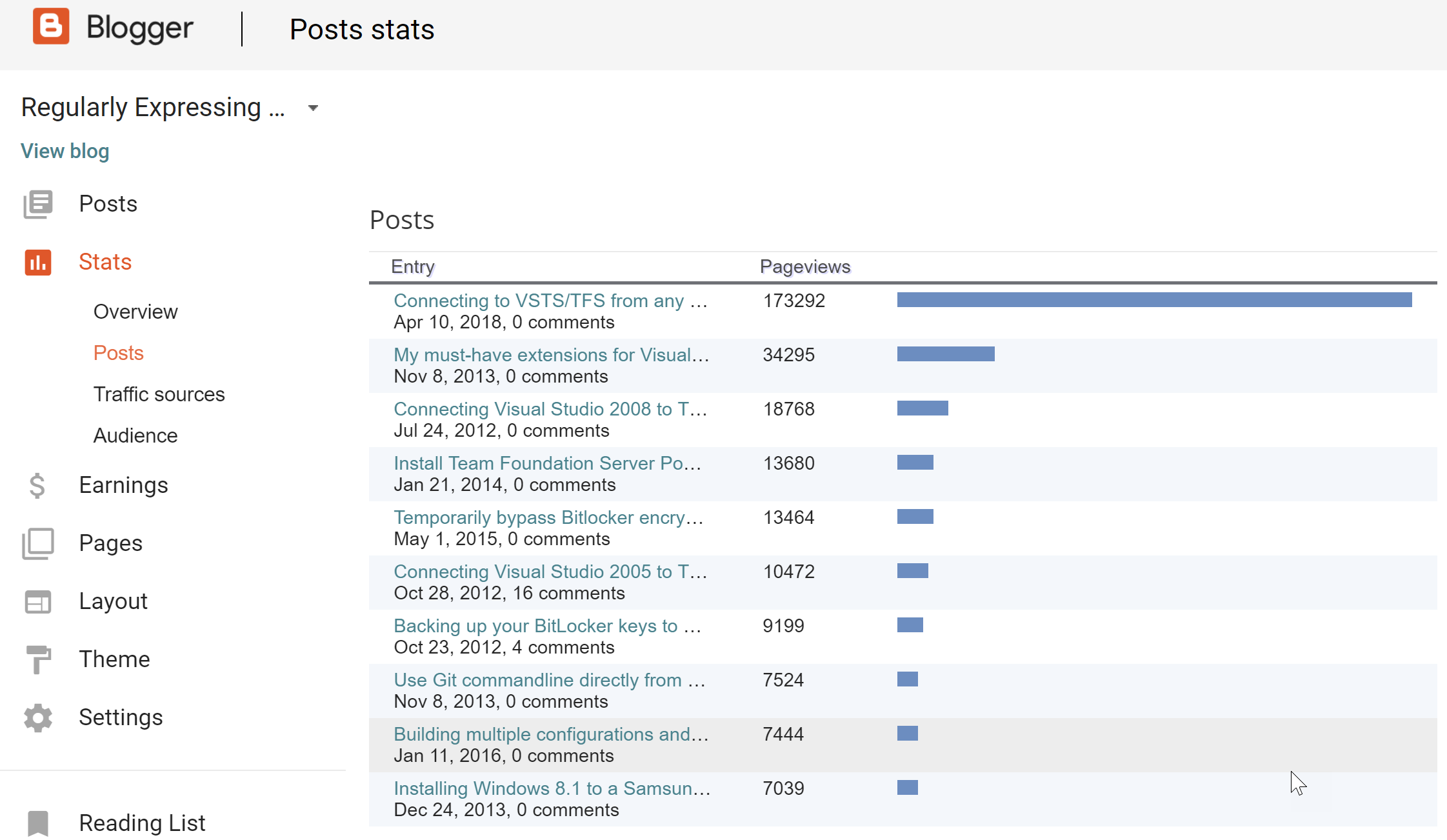
Task: Expand the blog selector dropdown arrow
Action: (x=313, y=108)
